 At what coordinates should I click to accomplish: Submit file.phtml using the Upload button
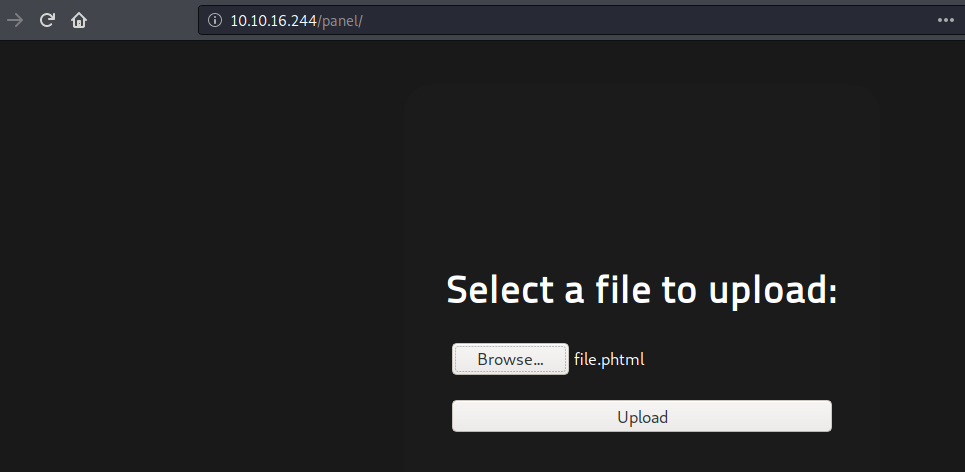(641, 417)
